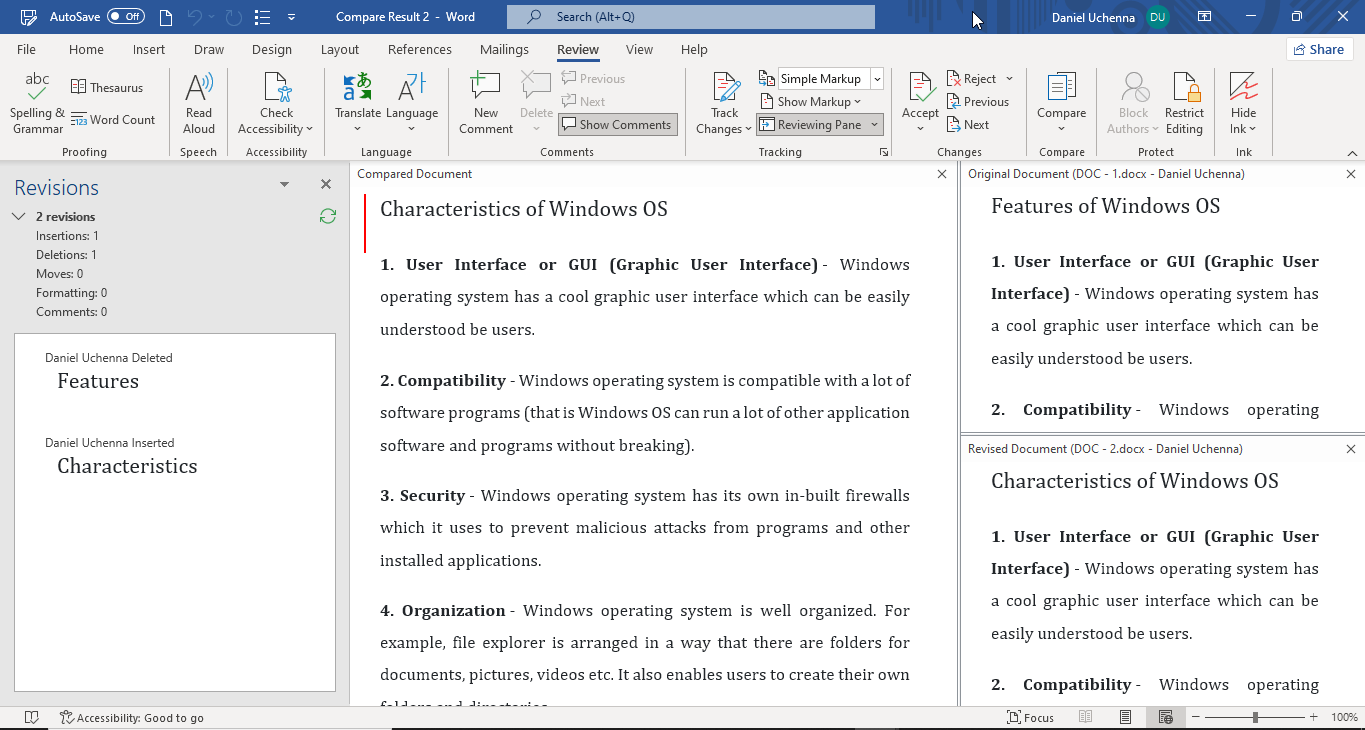This screenshot has height=730, width=1365.
Task: Insert a New Comment
Action: pyautogui.click(x=485, y=103)
